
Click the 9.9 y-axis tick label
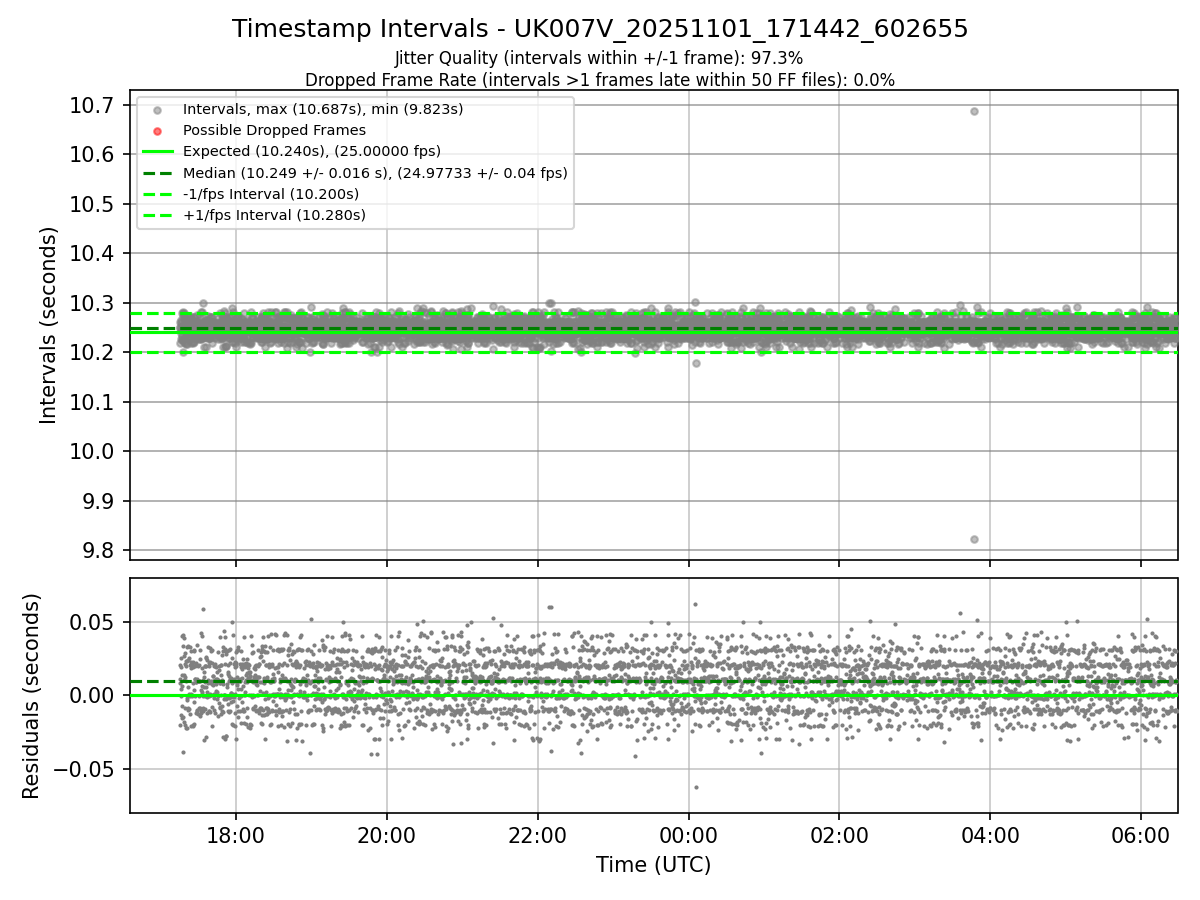pos(98,501)
